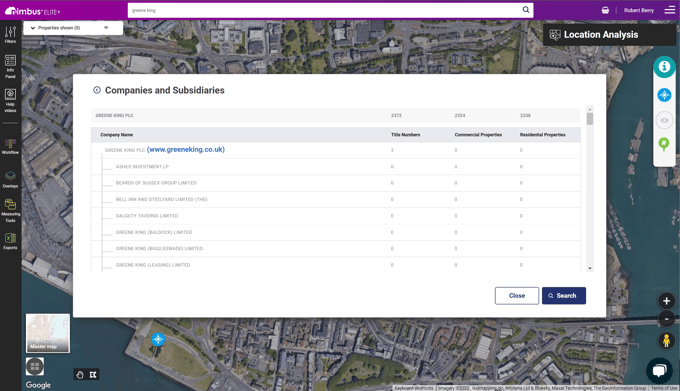Click the 2324 commercial properties total

tap(460, 115)
